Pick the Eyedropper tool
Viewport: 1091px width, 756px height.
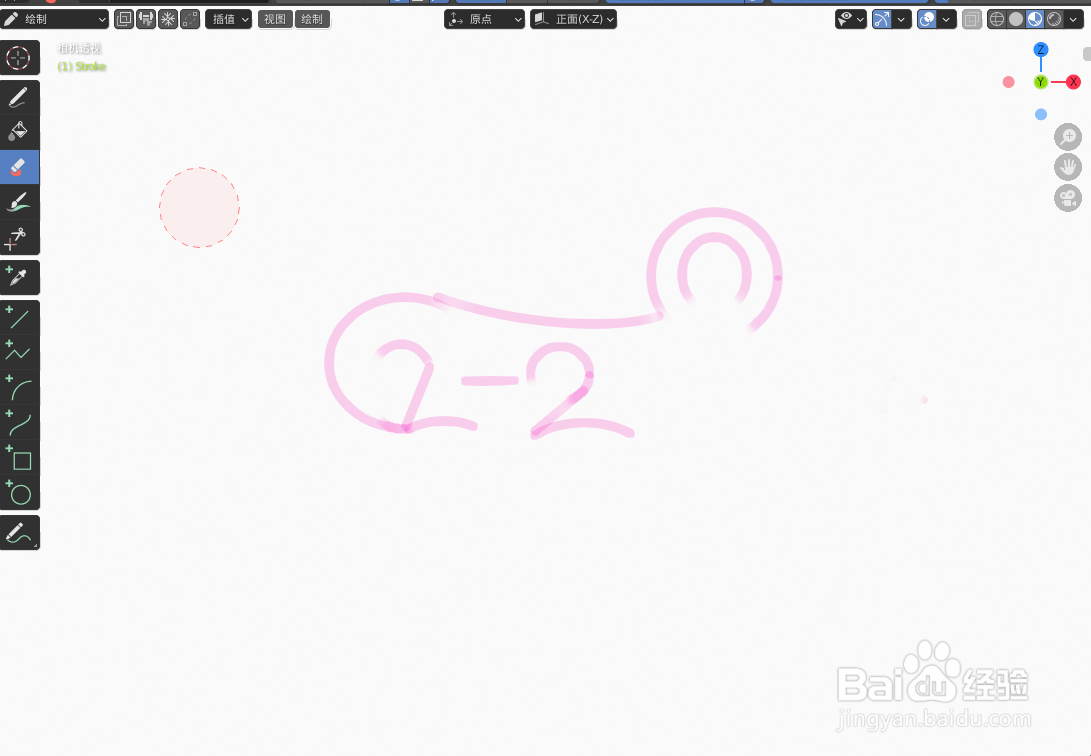click(x=19, y=277)
